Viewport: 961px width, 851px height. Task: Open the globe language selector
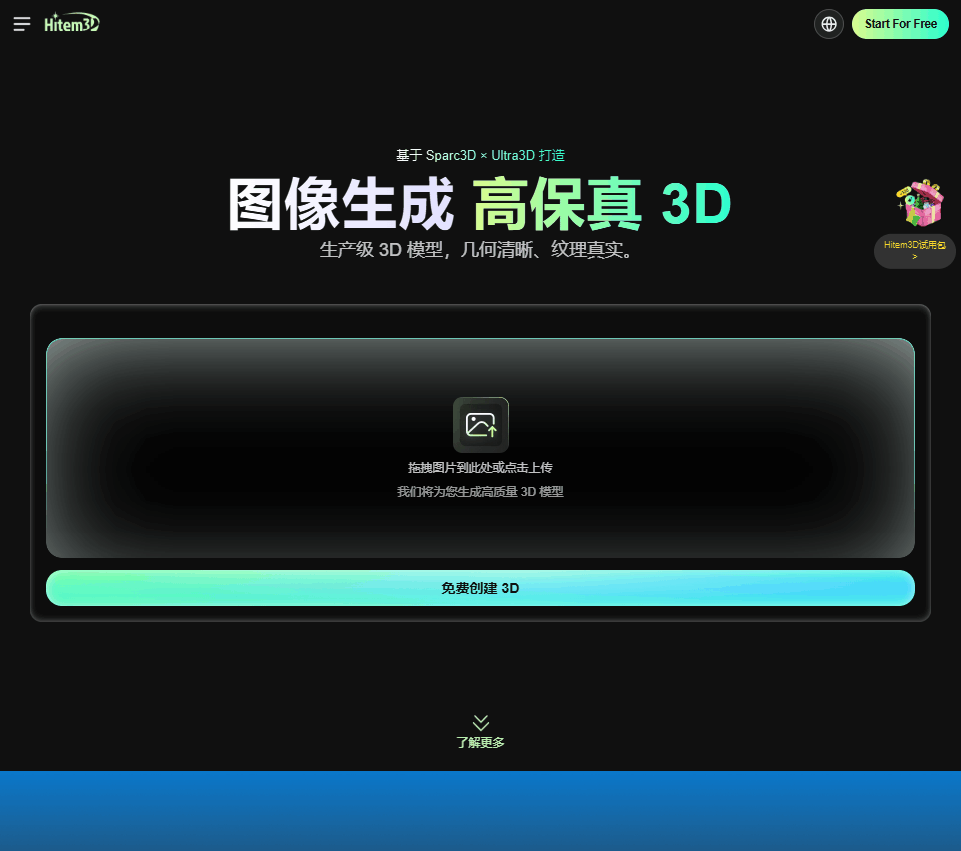828,24
